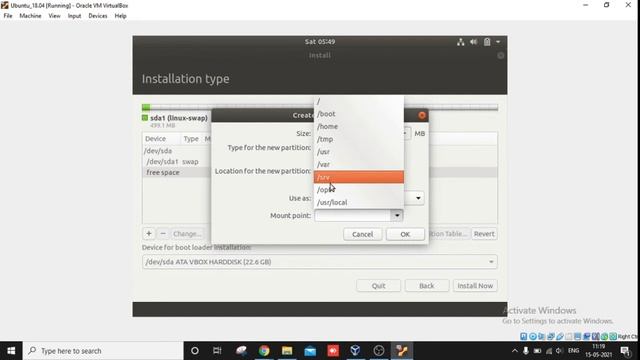Select the /dev/sda1 swap row

click(x=177, y=162)
